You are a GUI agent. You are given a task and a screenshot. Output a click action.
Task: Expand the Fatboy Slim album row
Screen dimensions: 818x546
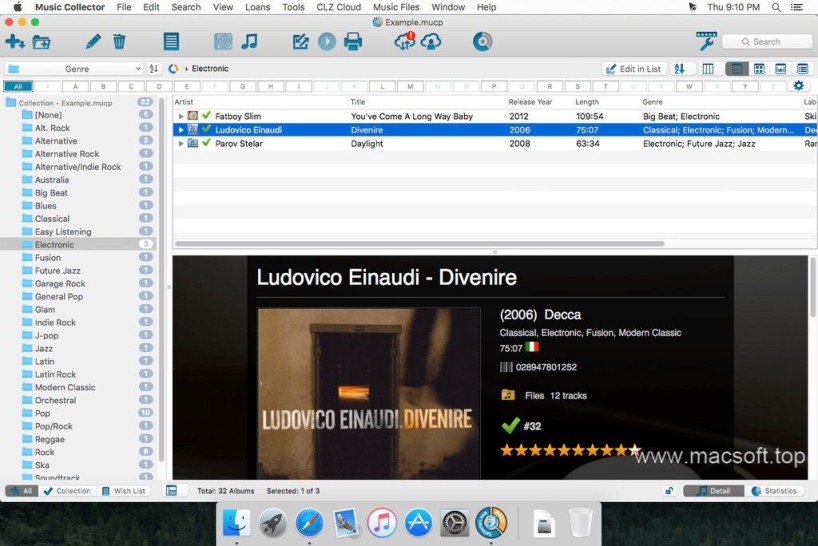click(181, 116)
